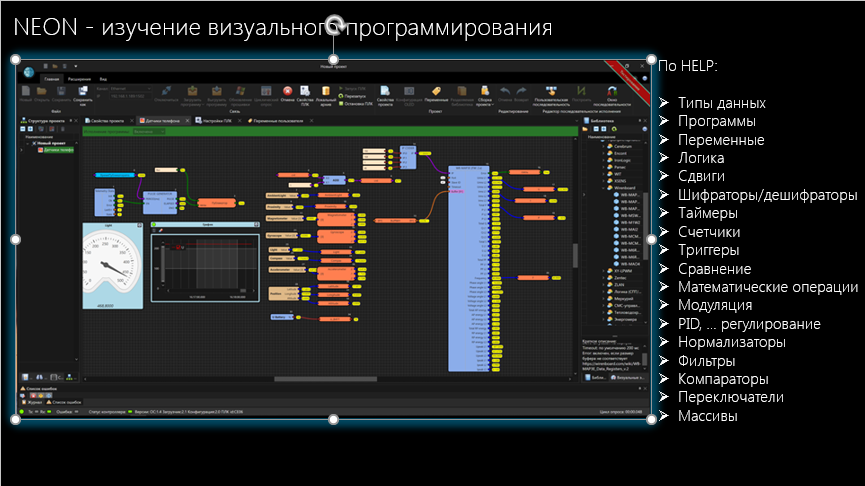This screenshot has height=486, width=865.
Task: Select the 'Логика' bullet
Action: click(701, 158)
